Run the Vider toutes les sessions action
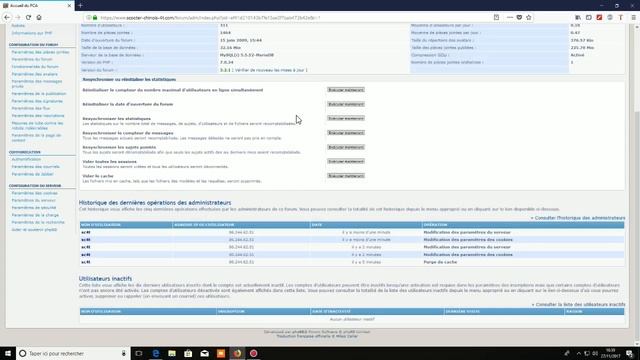The height and width of the screenshot is (360, 640). coord(346,161)
